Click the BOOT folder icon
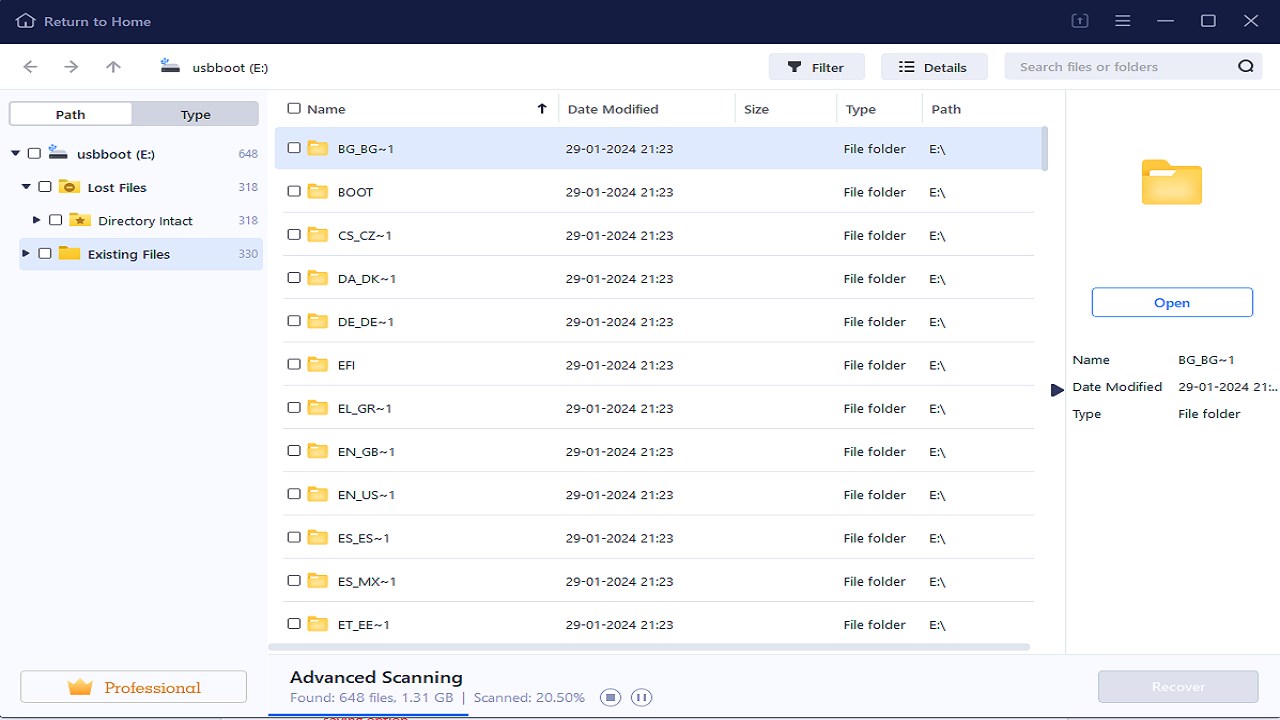Viewport: 1280px width, 720px height. pos(318,191)
